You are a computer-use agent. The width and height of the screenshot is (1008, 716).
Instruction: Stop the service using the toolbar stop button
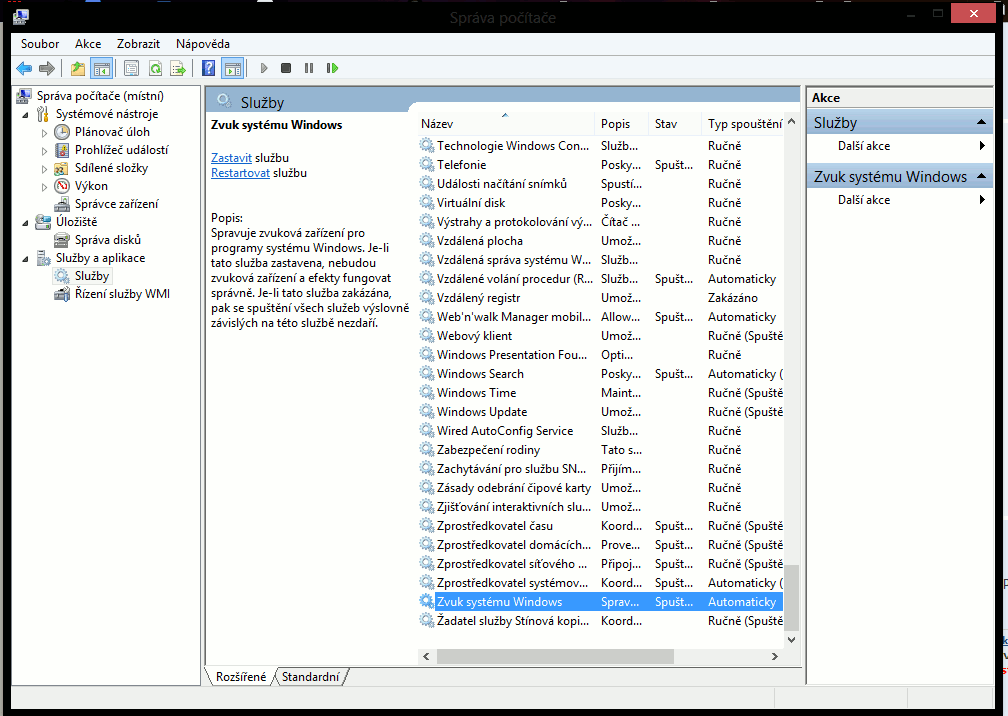286,68
